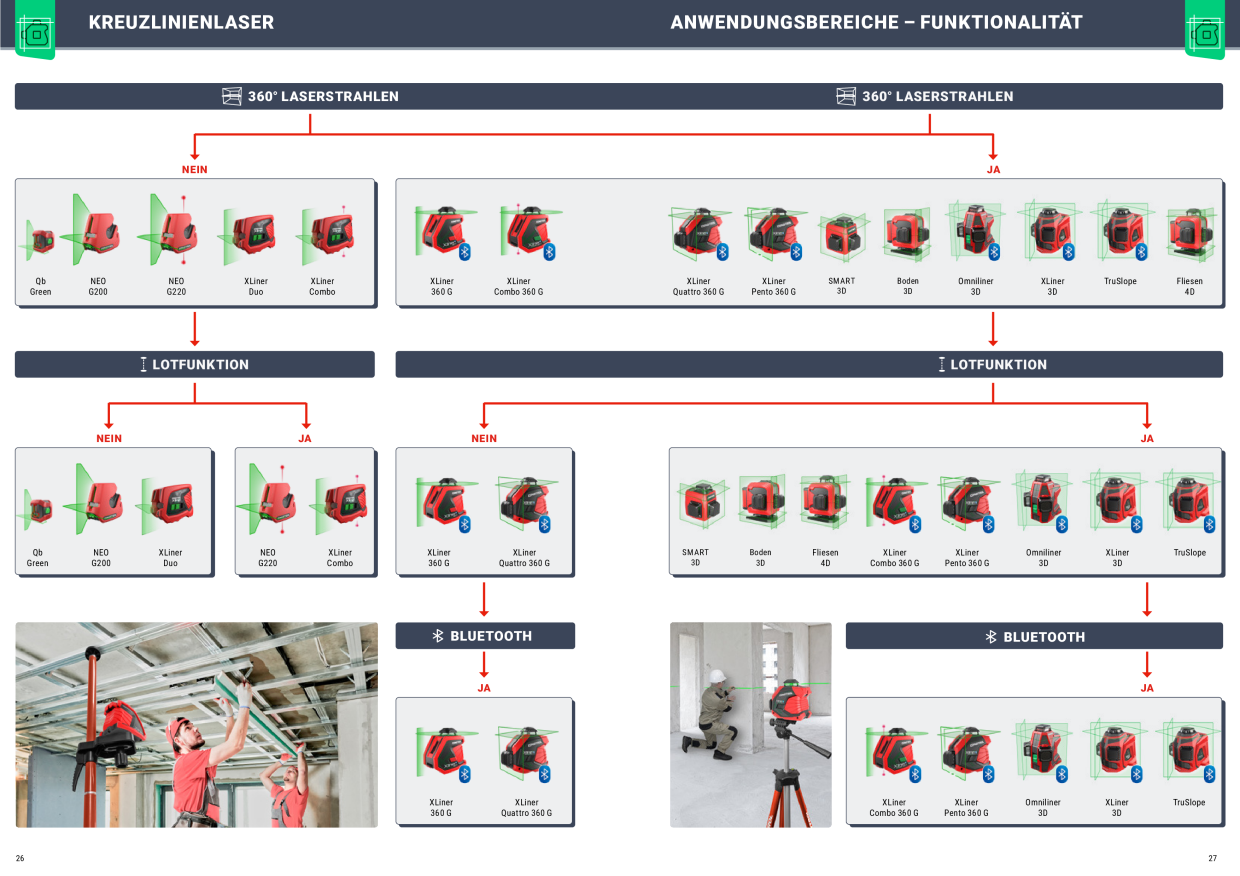Select XLiner Combo in the two-product Lotfunktion JA panel

[340, 506]
